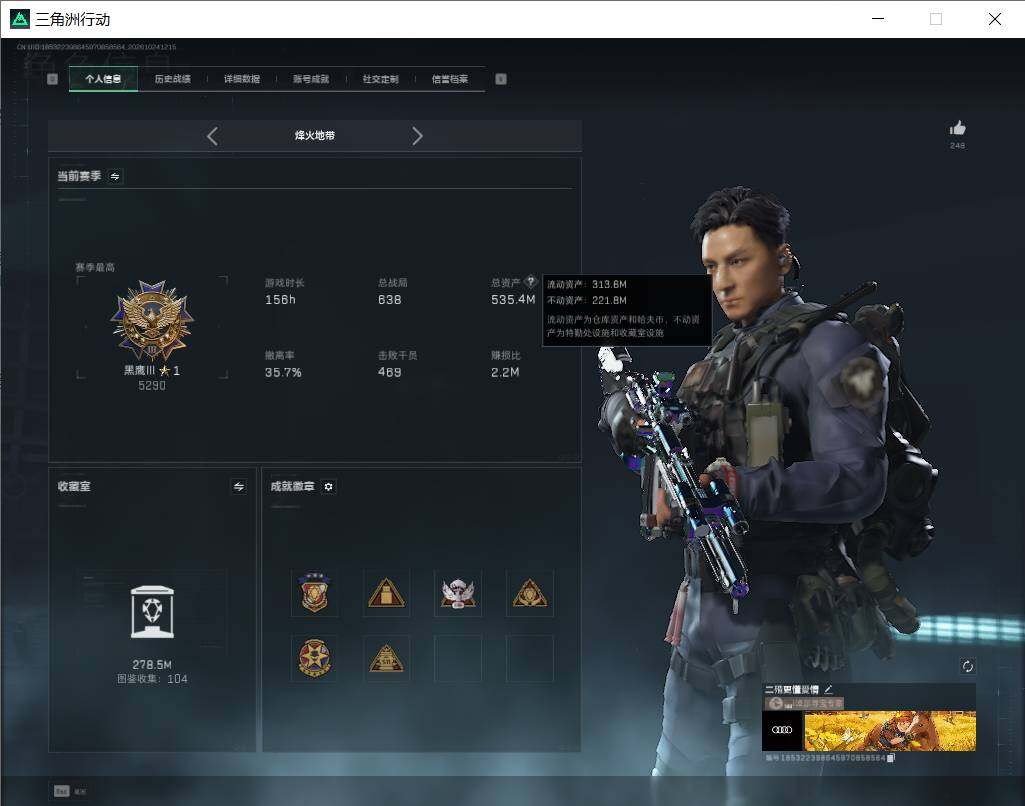Click the 469 operator kills value
This screenshot has height=806, width=1025.
390,372
